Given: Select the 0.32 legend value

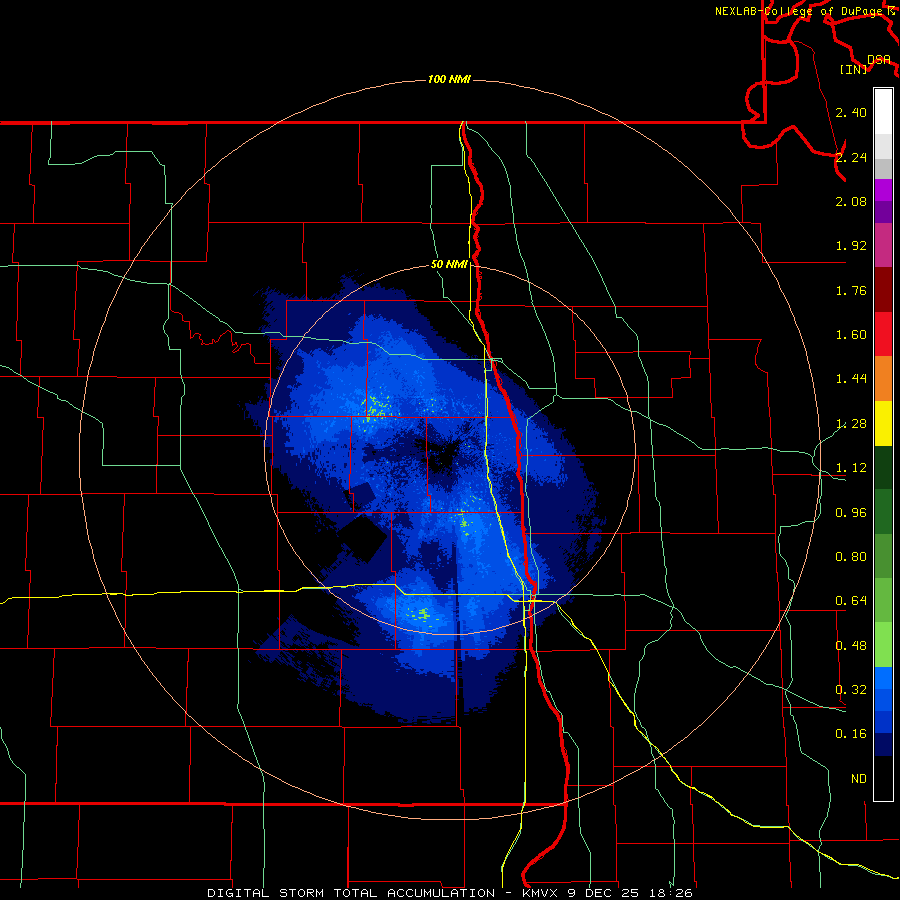Looking at the screenshot, I should (x=851, y=690).
